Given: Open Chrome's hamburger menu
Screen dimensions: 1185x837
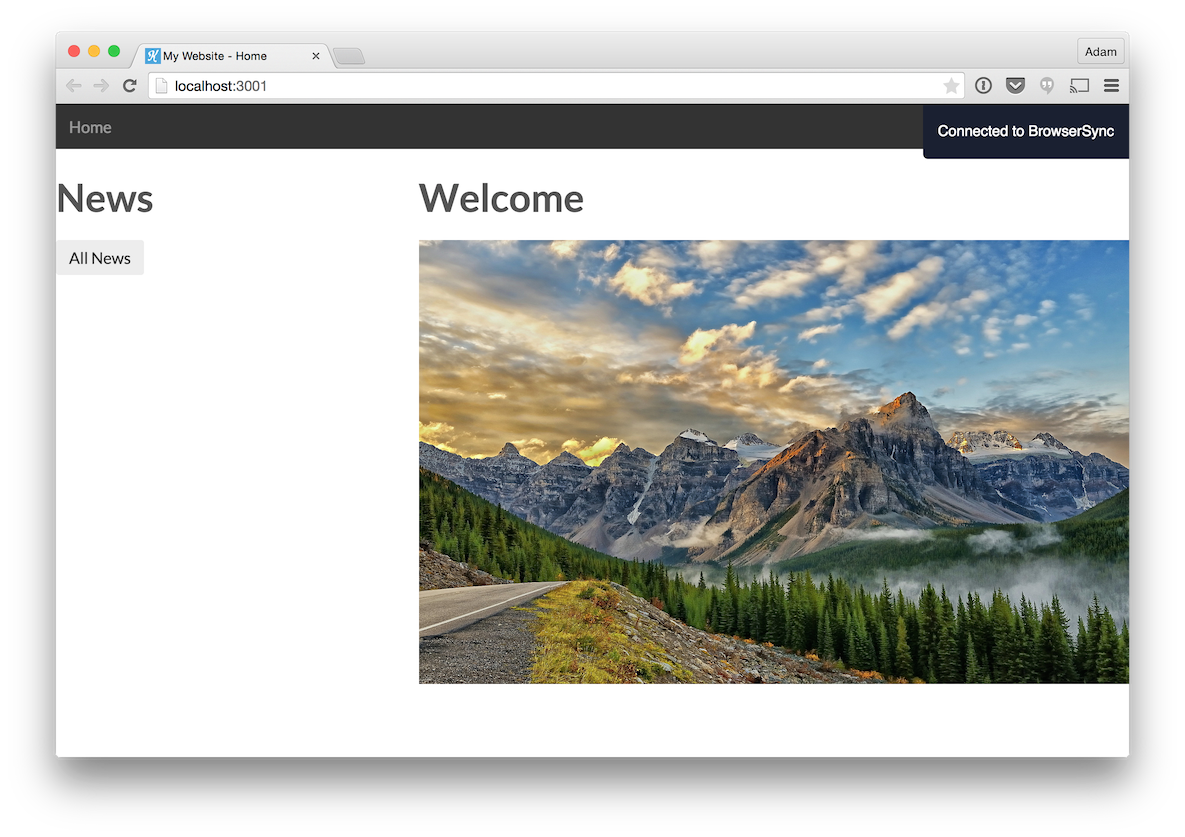Looking at the screenshot, I should [x=1111, y=86].
